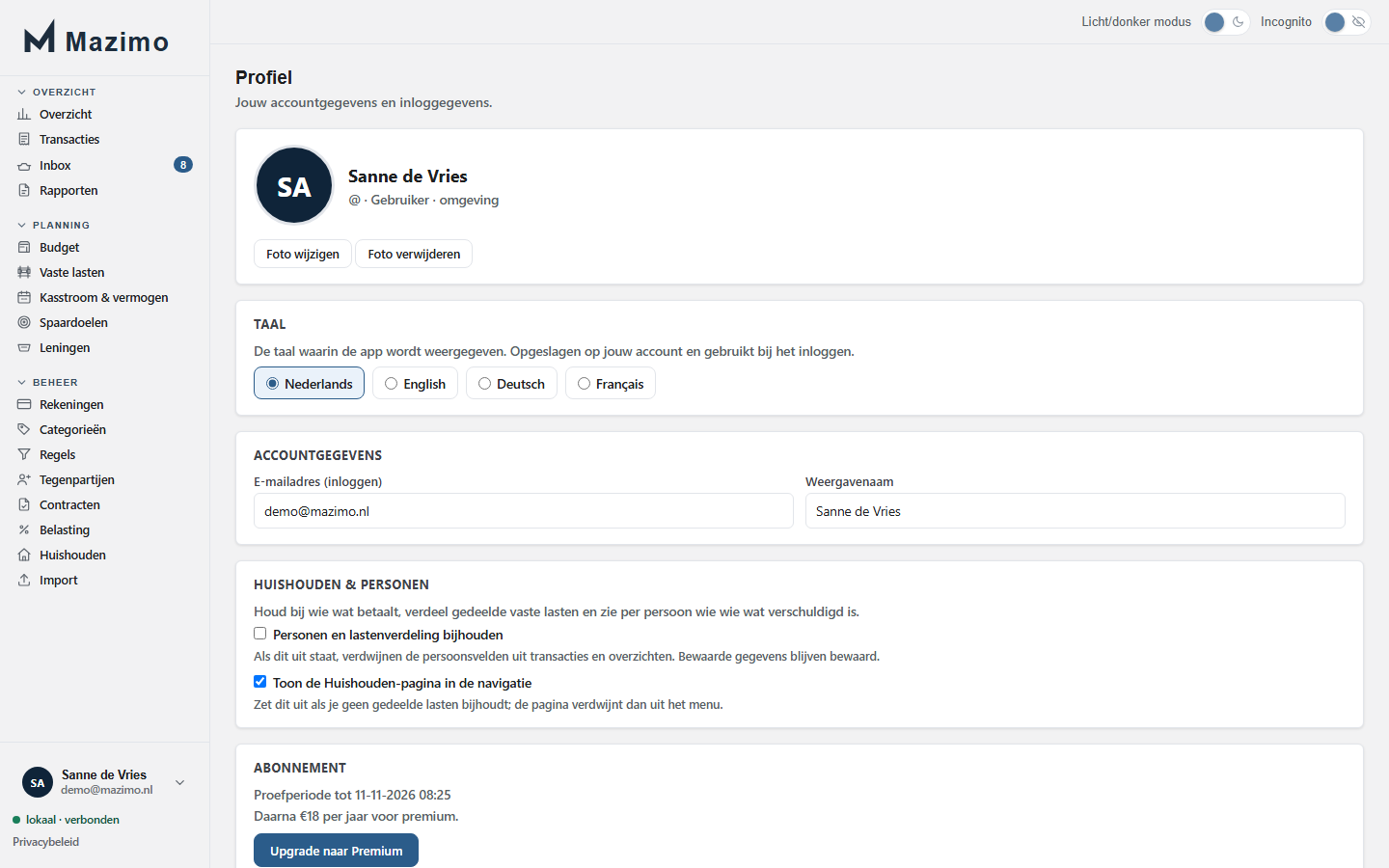Select the Regels filter icon
Viewport: 1389px width, 868px height.
[x=24, y=454]
